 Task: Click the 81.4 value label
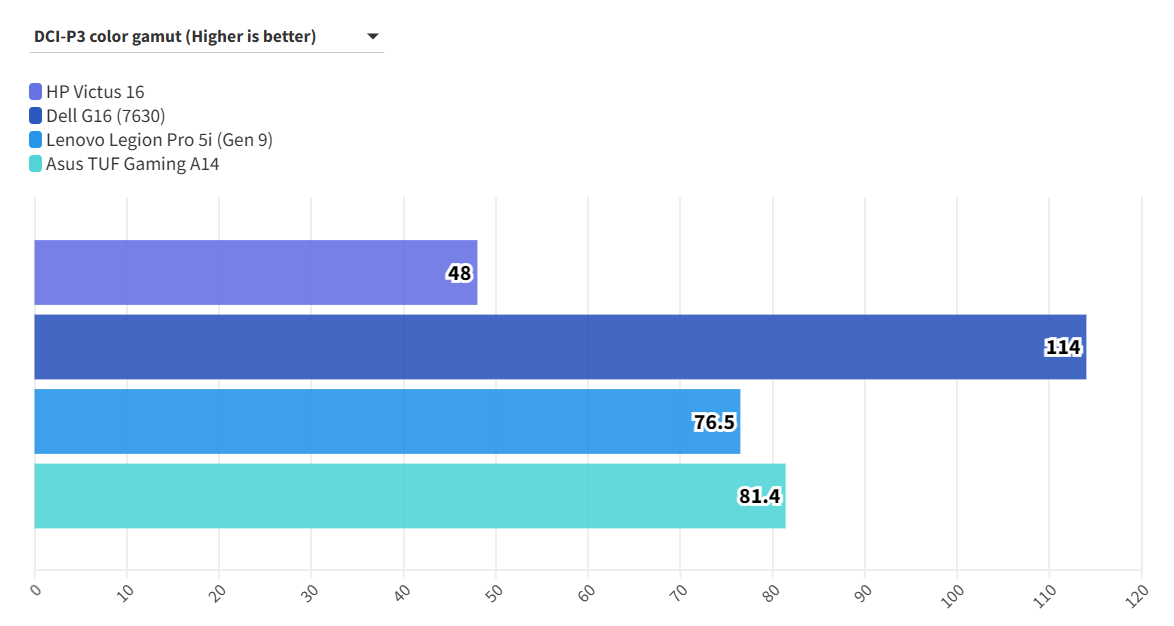[x=759, y=496]
